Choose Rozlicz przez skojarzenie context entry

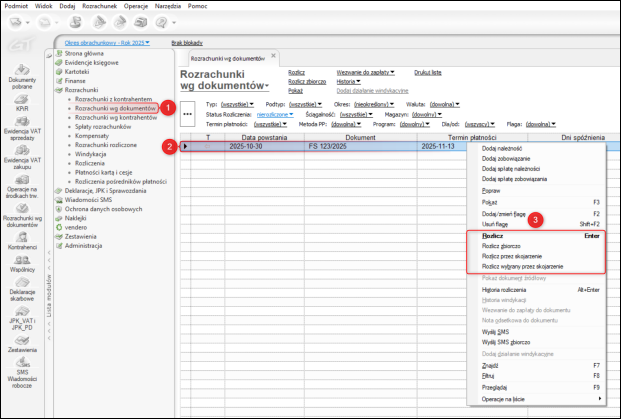point(536,257)
